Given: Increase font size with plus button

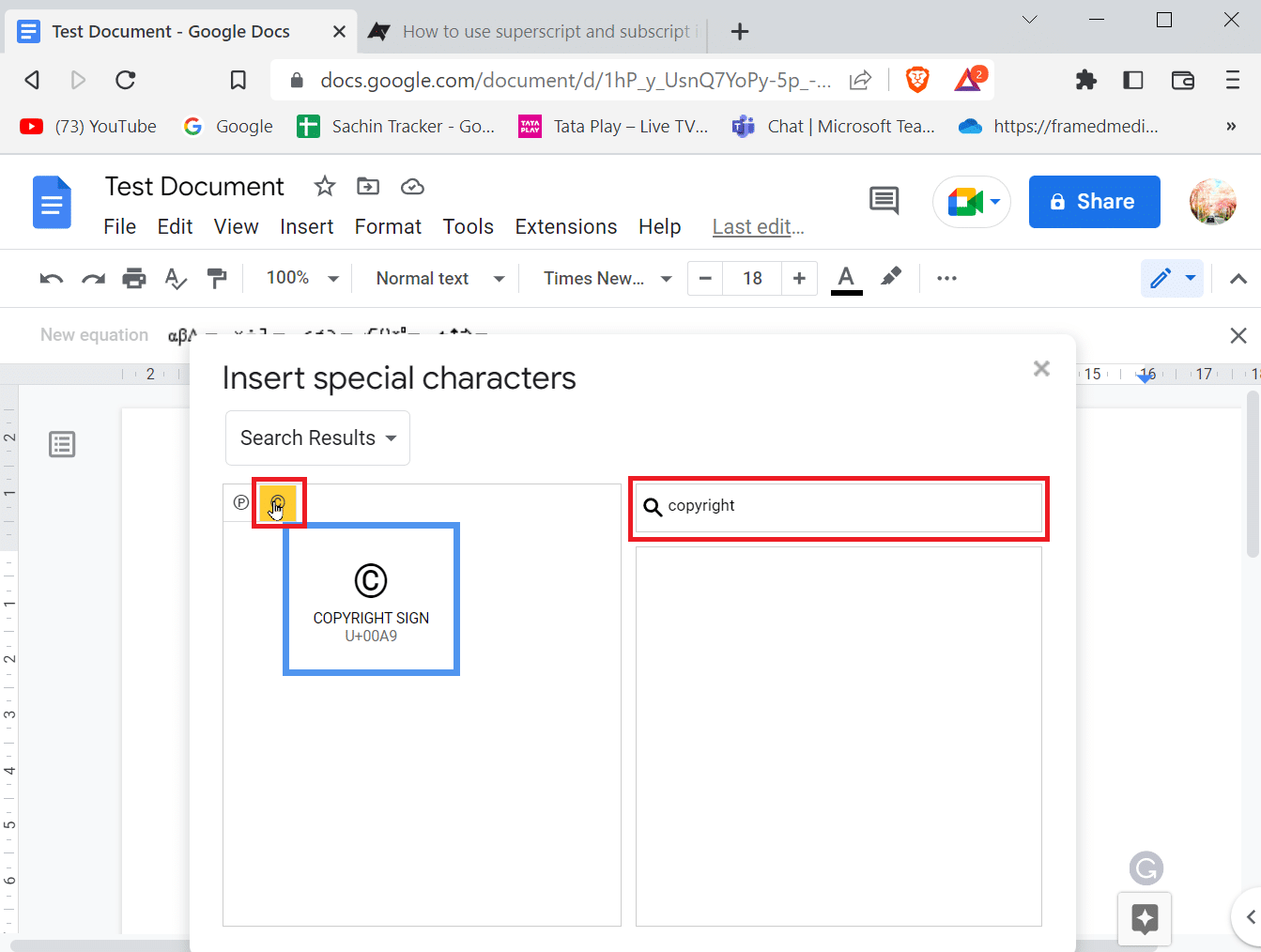Looking at the screenshot, I should click(x=799, y=278).
